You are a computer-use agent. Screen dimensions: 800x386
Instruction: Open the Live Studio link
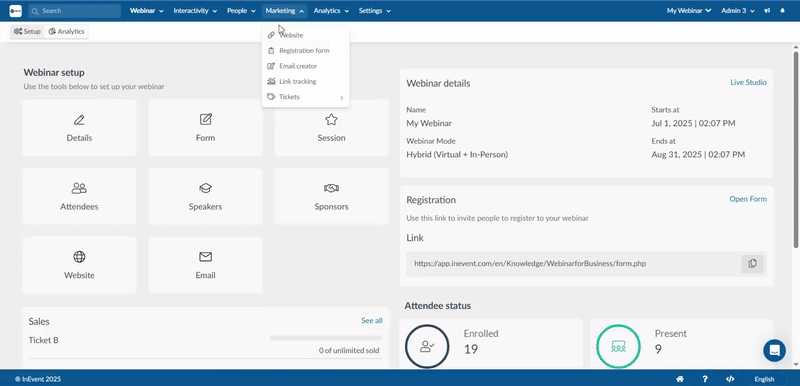748,82
